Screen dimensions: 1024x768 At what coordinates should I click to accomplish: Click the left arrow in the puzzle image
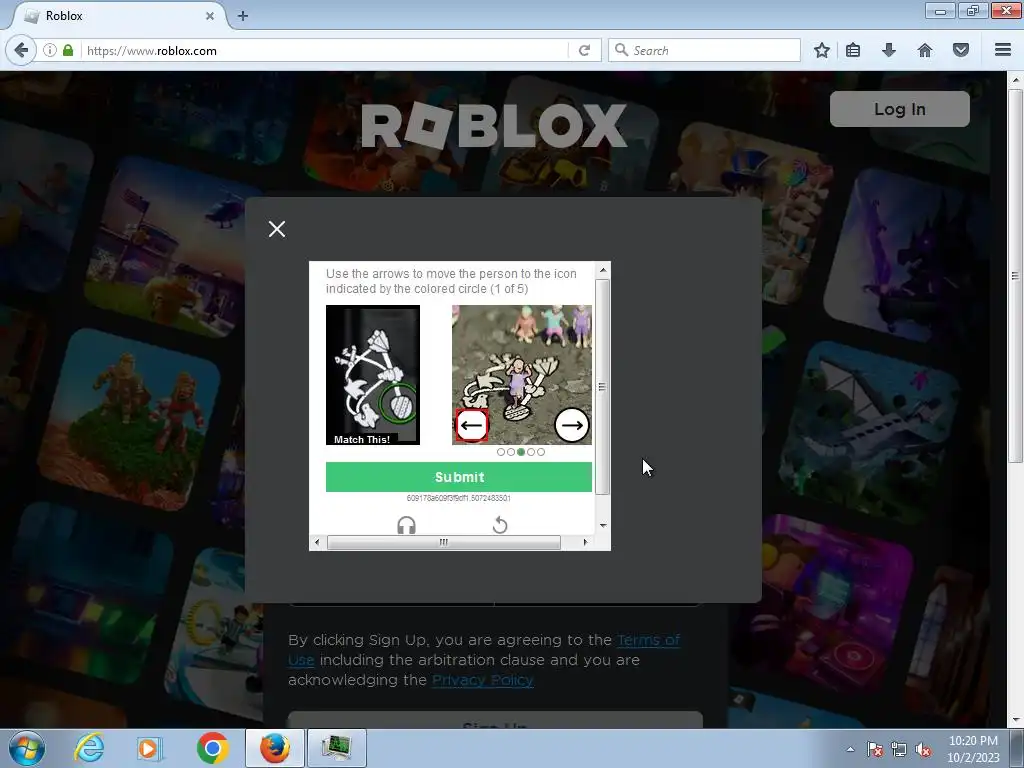(472, 426)
